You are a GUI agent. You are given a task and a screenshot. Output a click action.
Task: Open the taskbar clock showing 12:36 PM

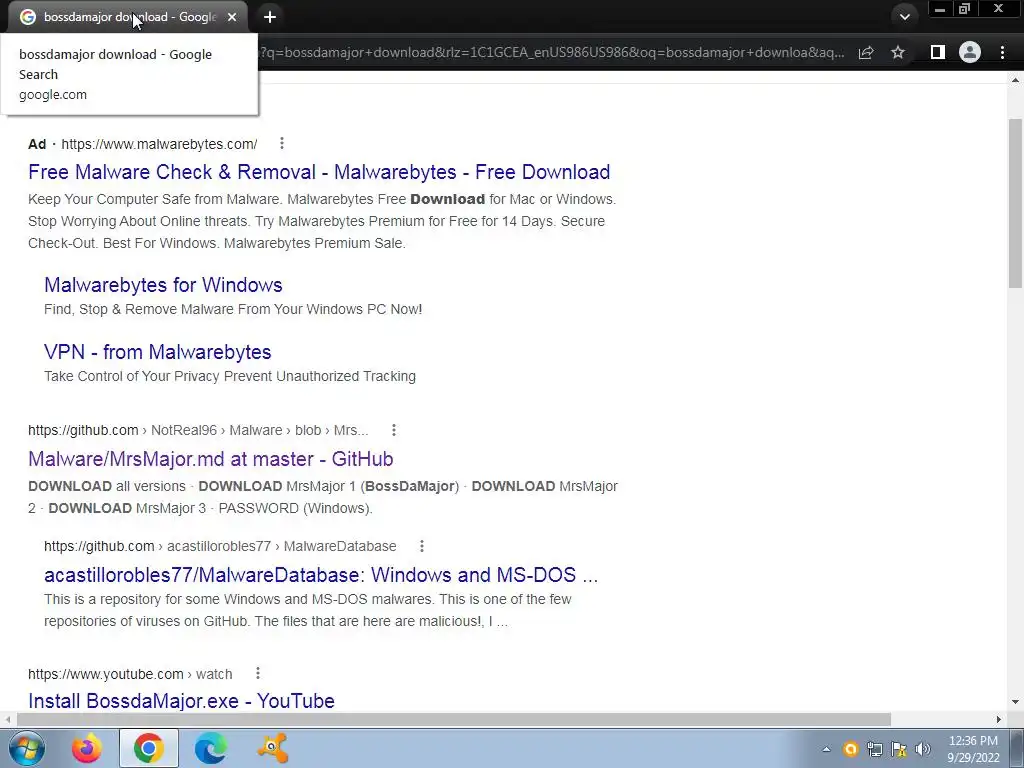tap(973, 749)
